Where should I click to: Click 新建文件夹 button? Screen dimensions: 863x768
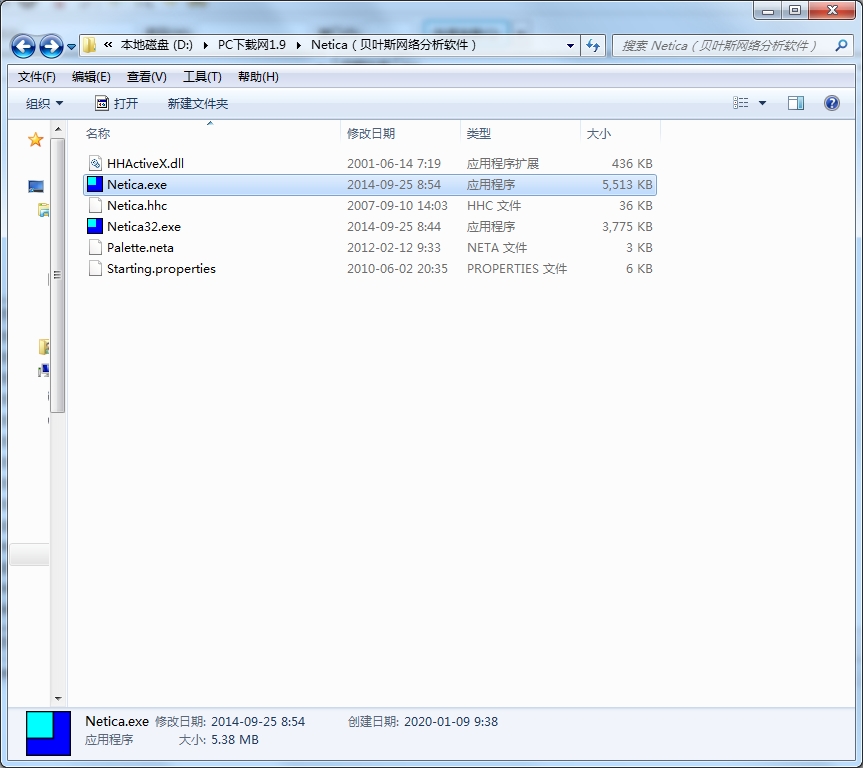point(198,104)
